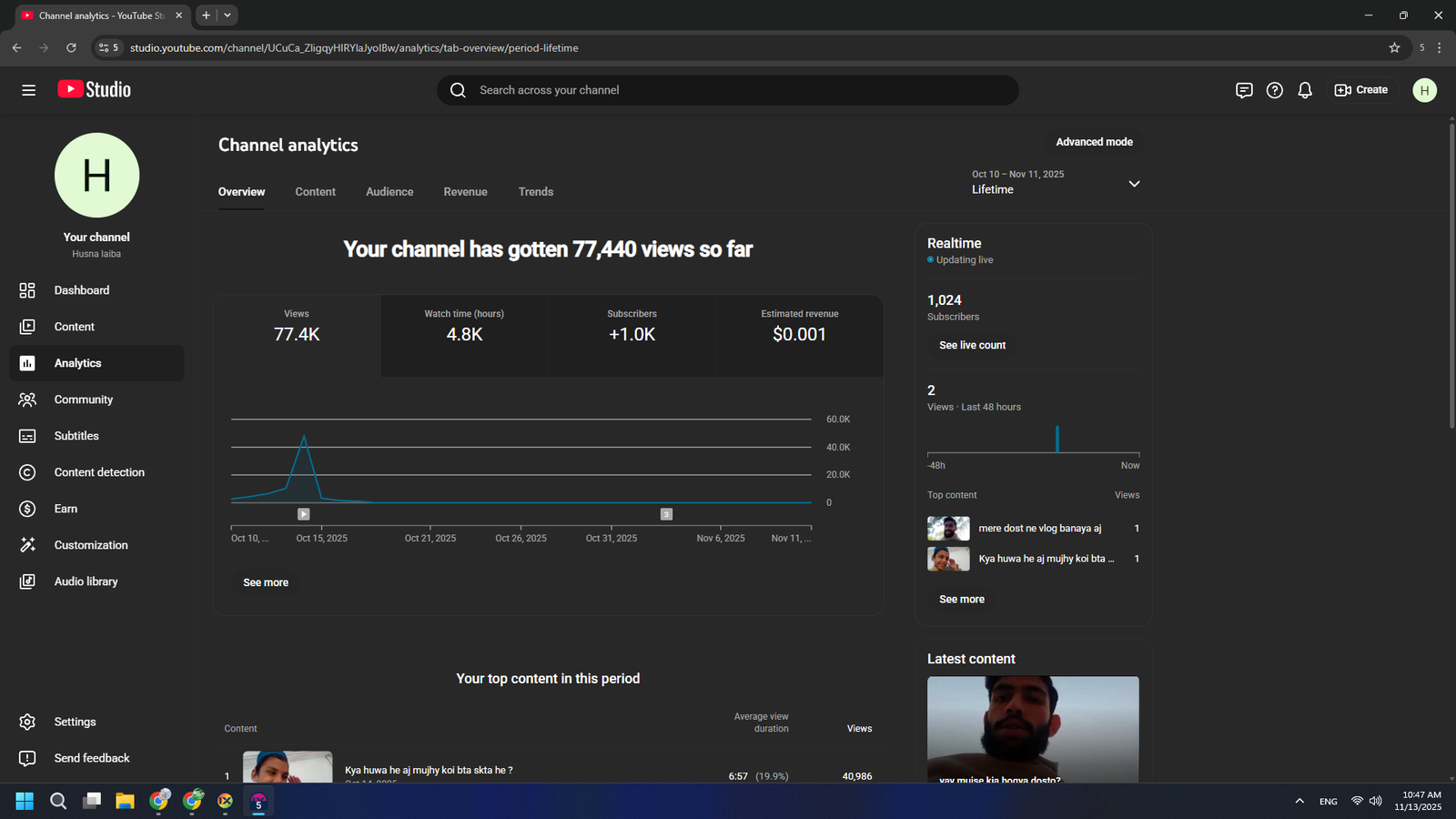Click See live count link
Viewport: 1456px width, 819px height.
[972, 346]
